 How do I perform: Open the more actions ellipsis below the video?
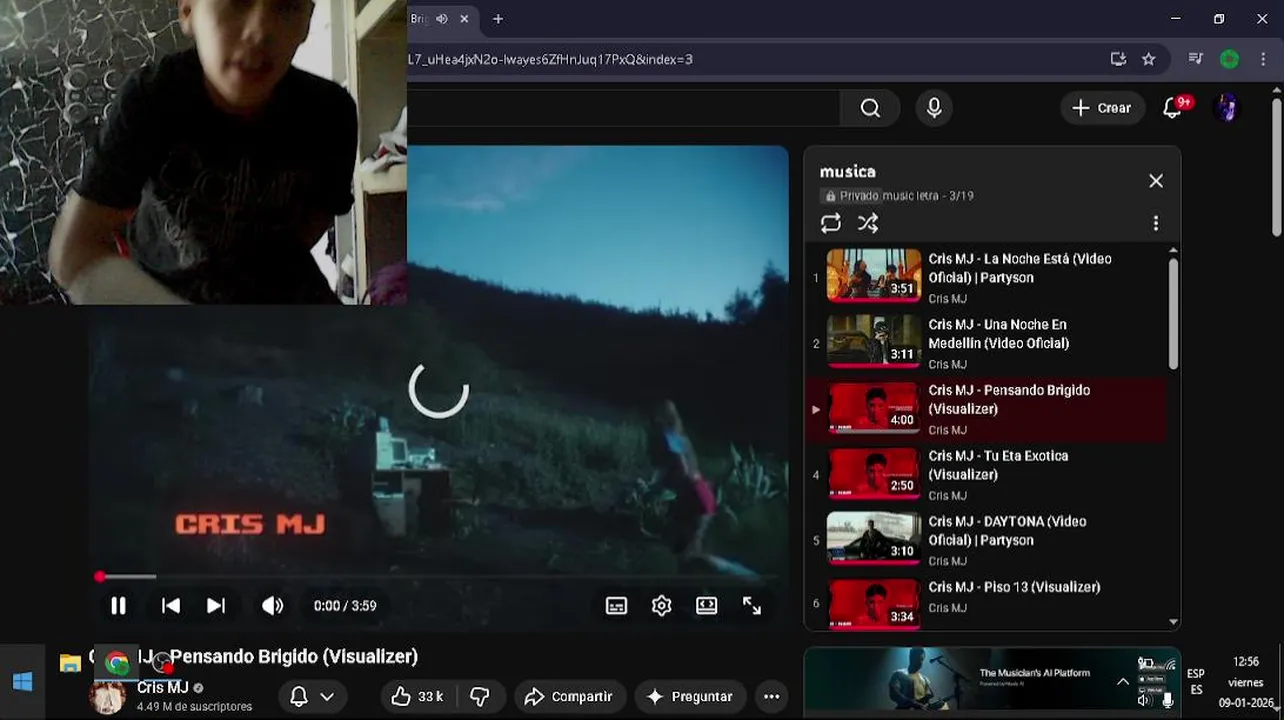coord(771,697)
